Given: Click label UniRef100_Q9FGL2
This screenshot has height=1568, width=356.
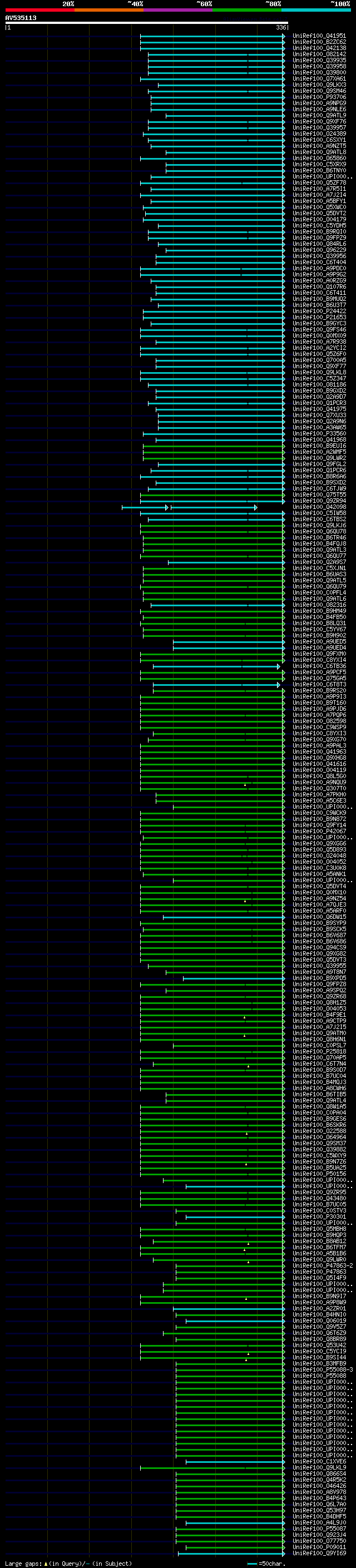Looking at the screenshot, I should click(x=319, y=464).
